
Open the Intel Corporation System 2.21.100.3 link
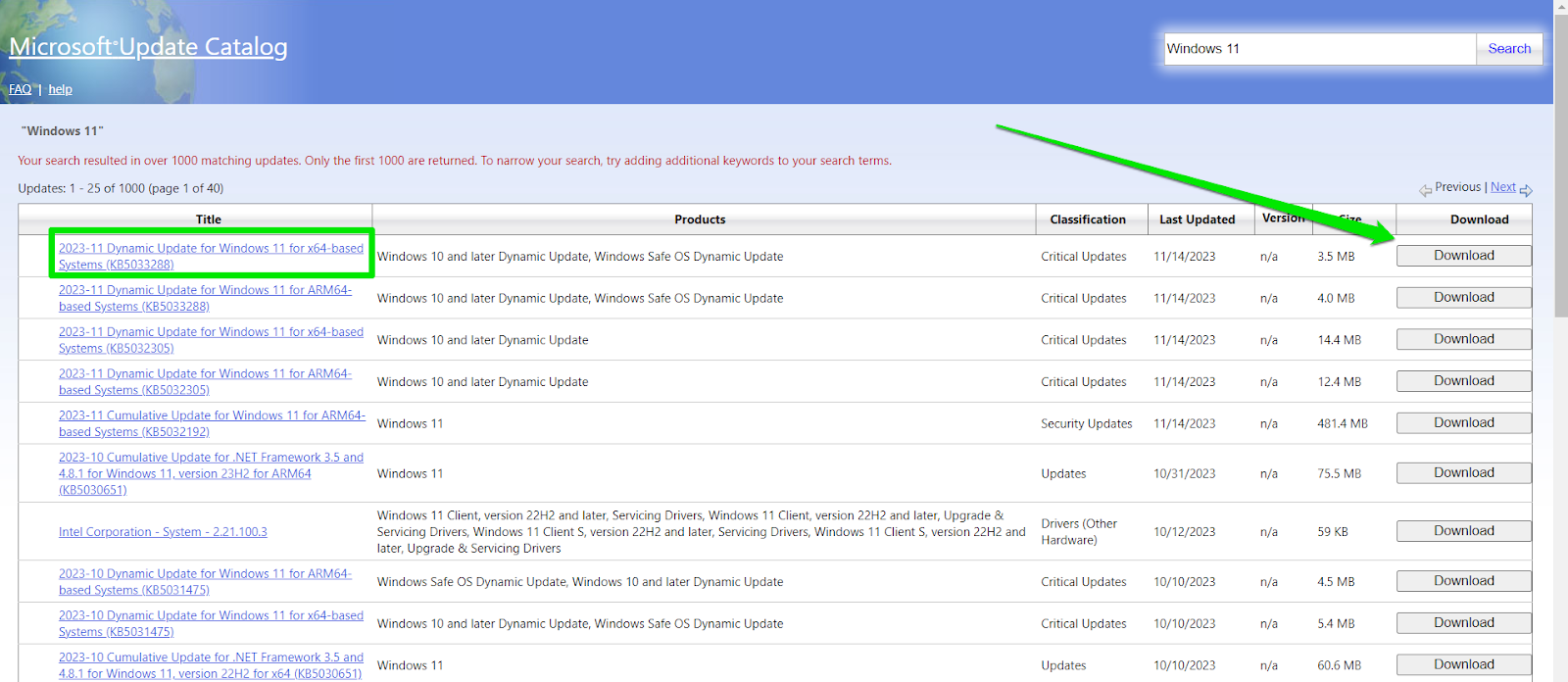[163, 532]
